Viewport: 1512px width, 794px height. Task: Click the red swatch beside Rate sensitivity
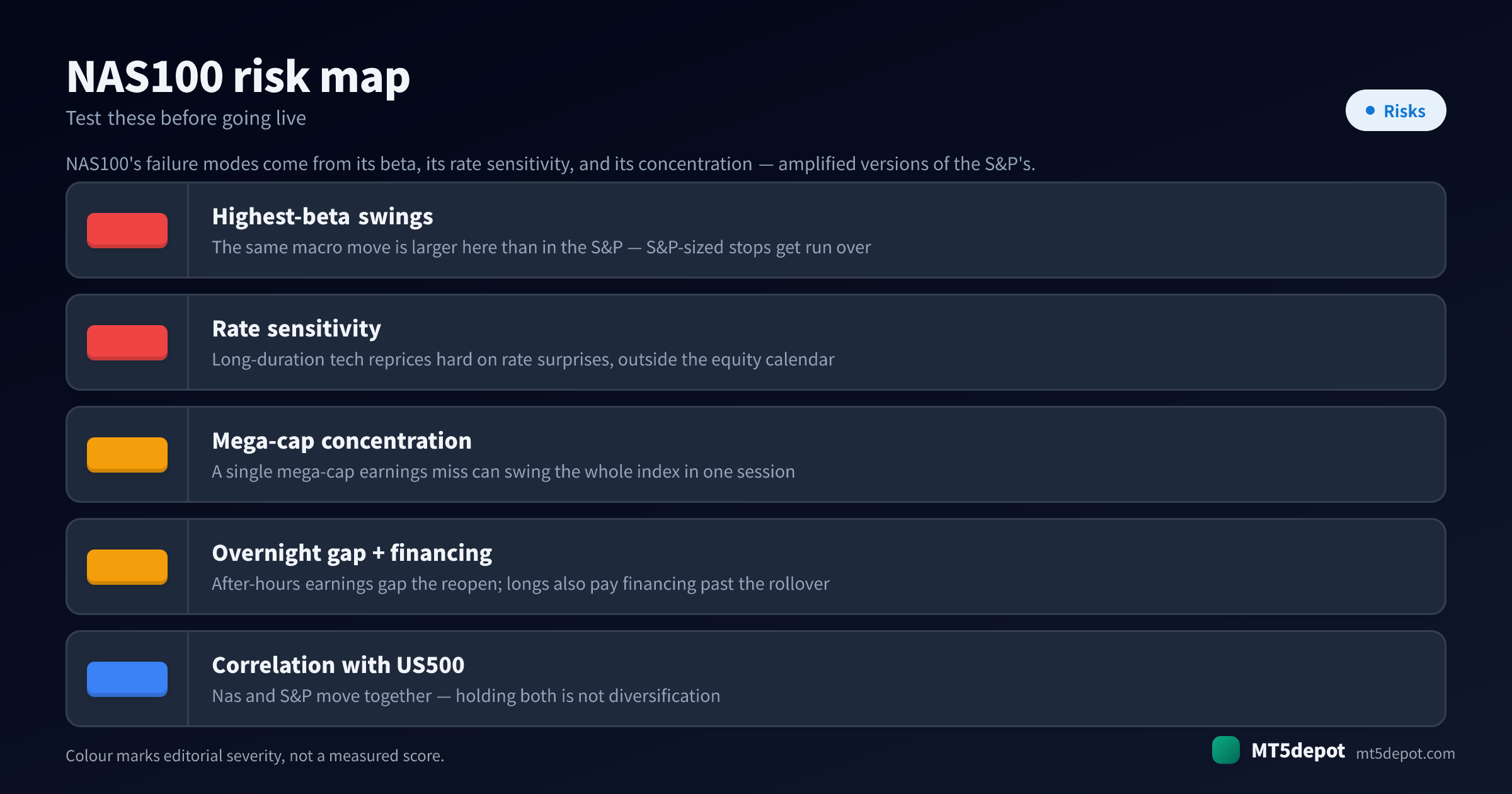pos(127,342)
